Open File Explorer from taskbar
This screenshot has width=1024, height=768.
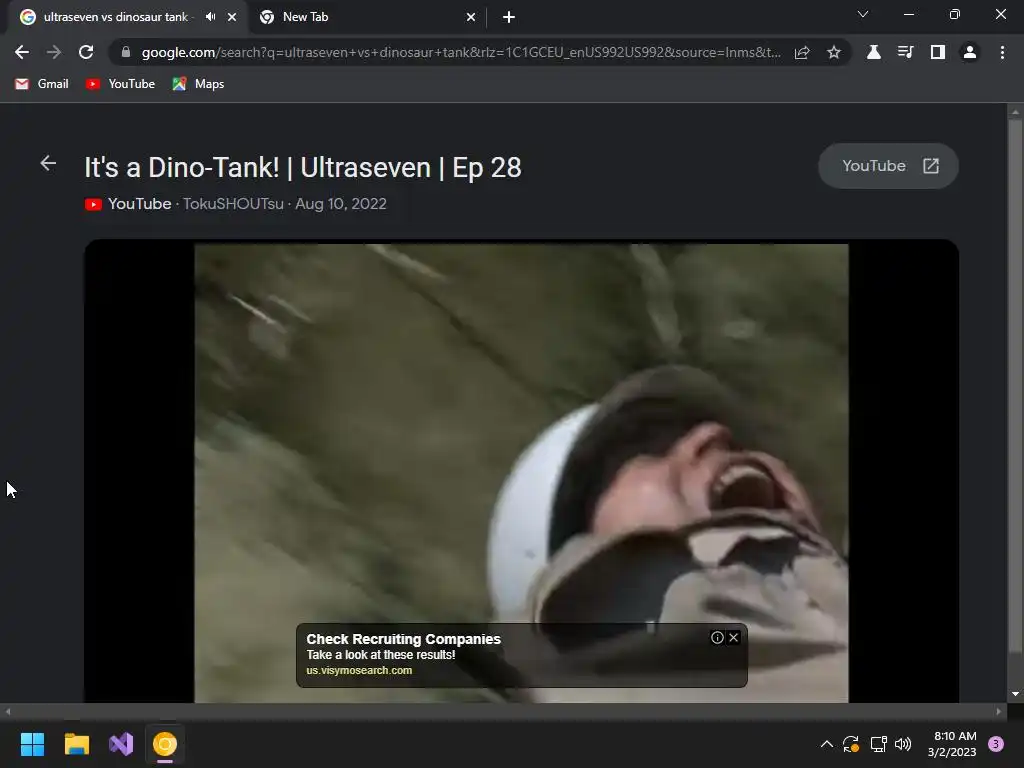coord(76,744)
